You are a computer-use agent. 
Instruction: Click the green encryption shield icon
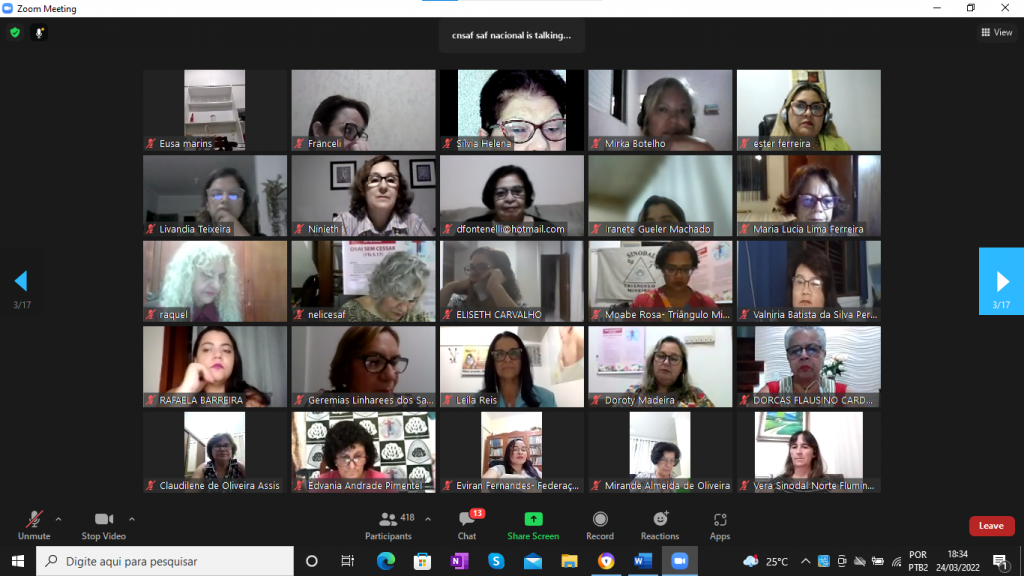tap(15, 32)
